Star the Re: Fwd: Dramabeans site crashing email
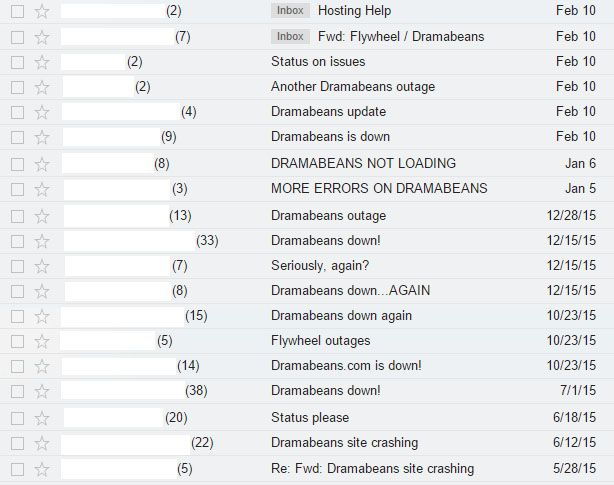Viewport: 614px width, 485px height. tap(42, 470)
